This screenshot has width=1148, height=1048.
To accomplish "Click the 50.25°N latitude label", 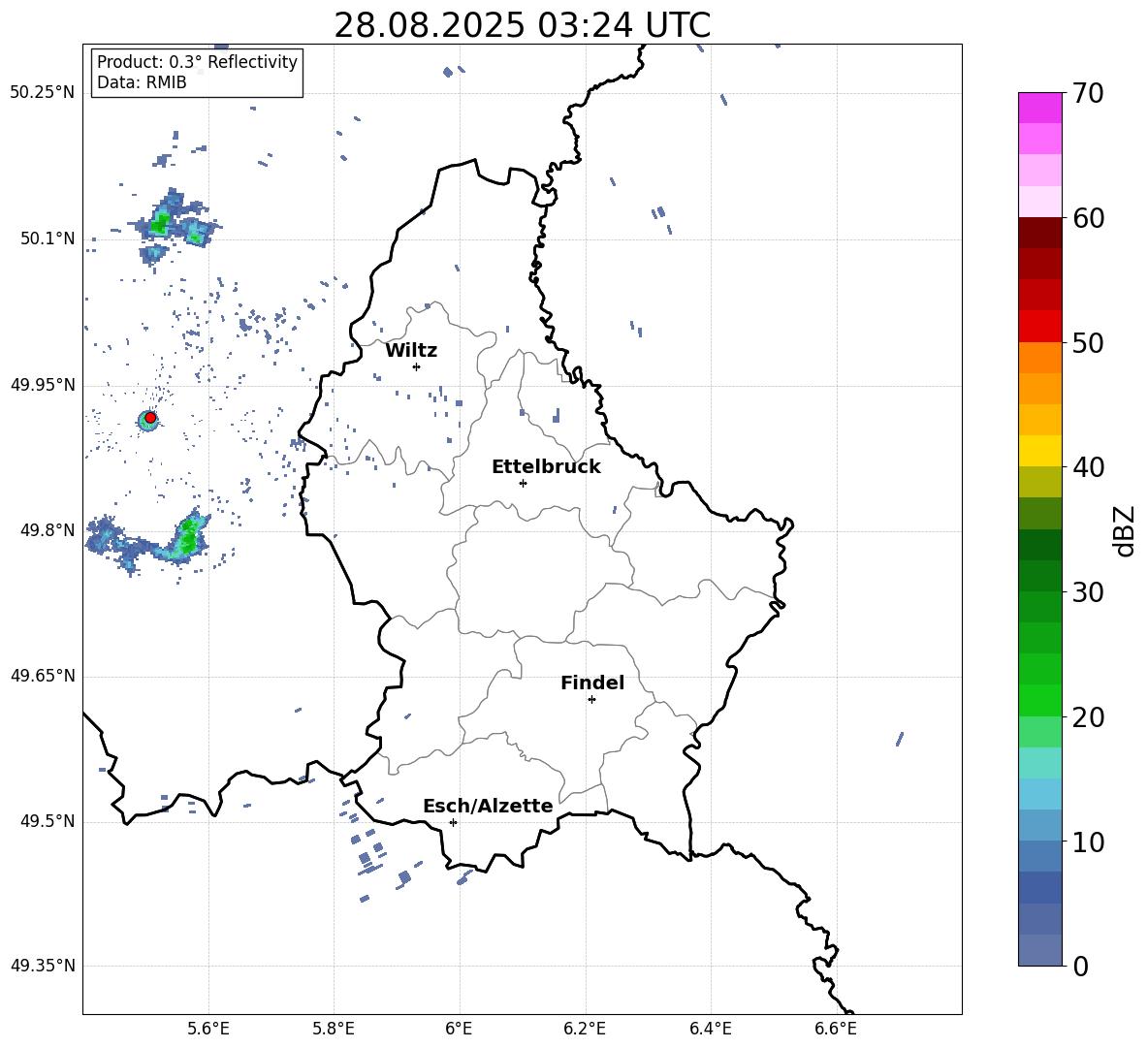I will 42,93.
